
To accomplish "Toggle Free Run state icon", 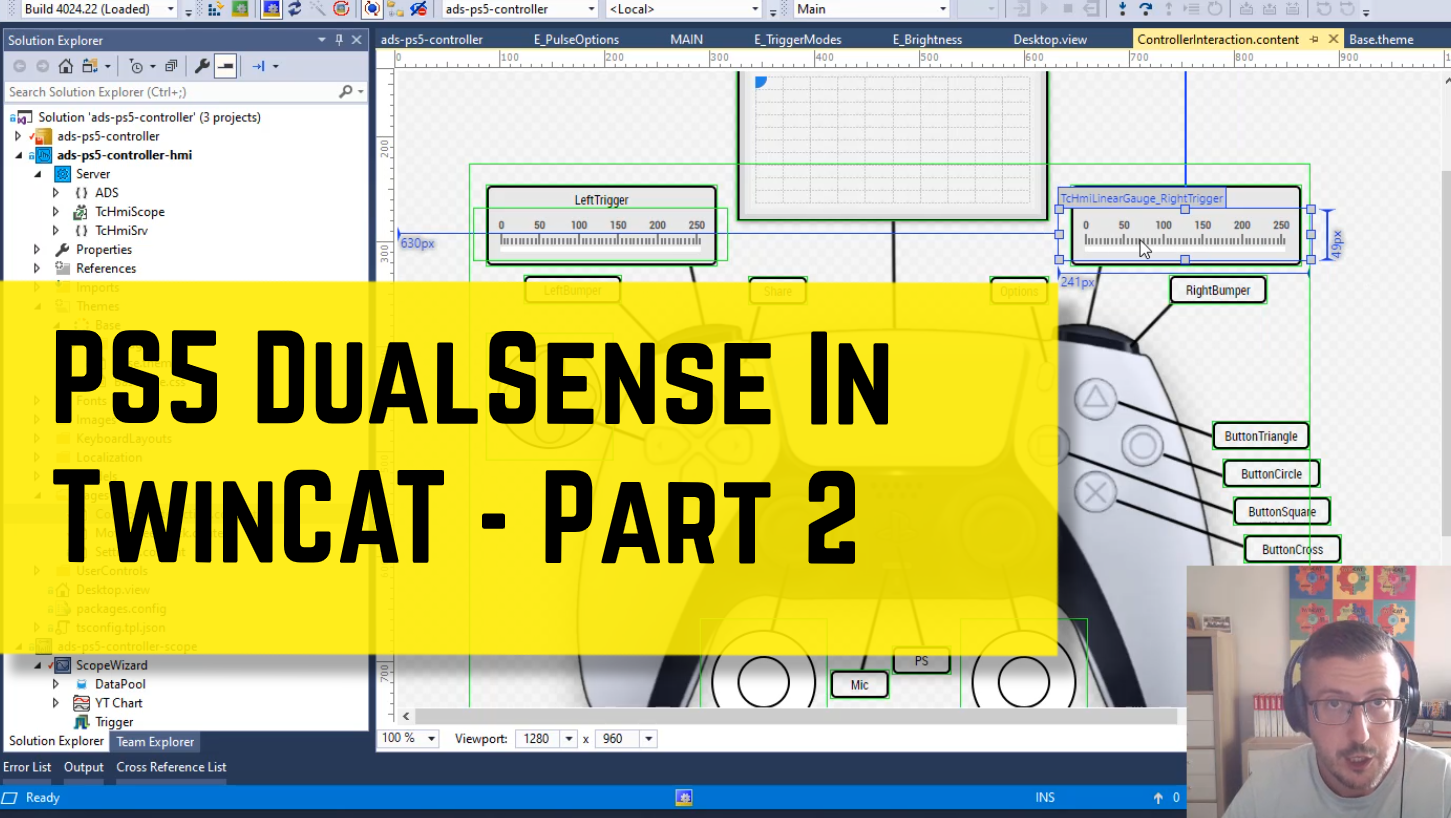I will coord(341,9).
